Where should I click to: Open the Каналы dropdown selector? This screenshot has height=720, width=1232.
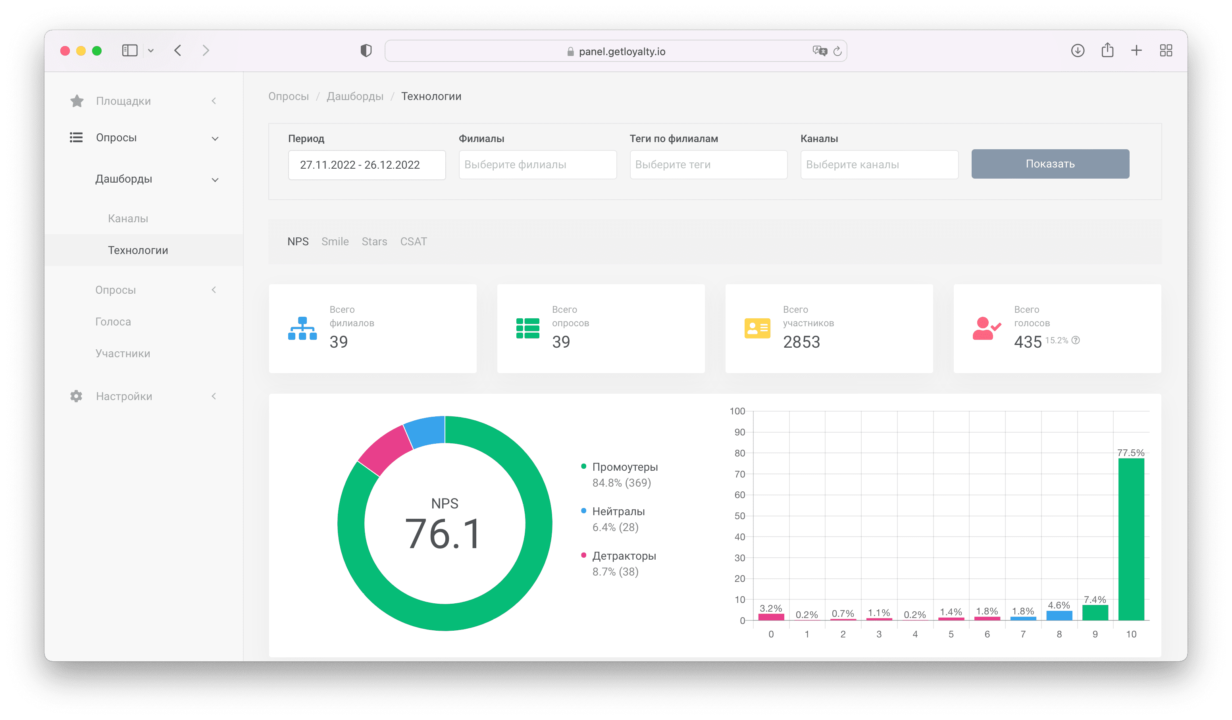(879, 165)
